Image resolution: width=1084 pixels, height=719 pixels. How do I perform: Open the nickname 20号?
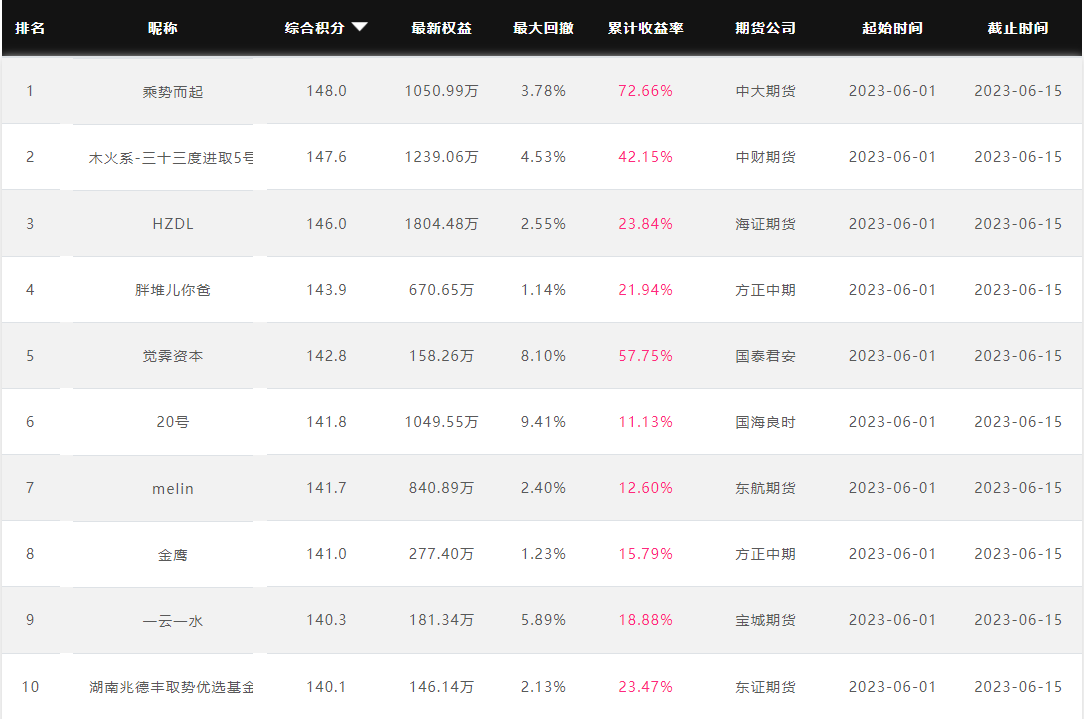pyautogui.click(x=173, y=422)
